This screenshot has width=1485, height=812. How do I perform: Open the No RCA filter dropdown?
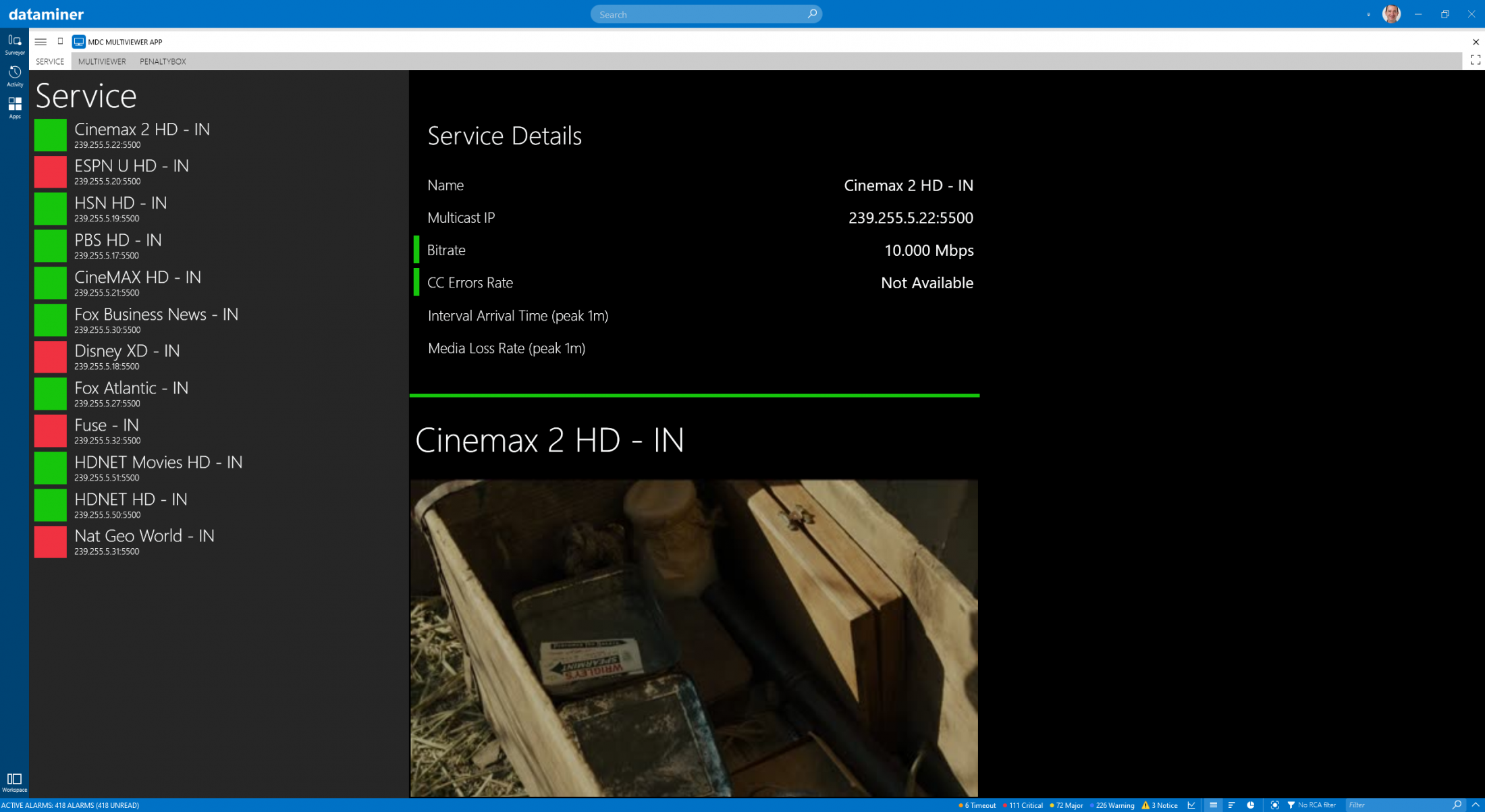(1312, 805)
